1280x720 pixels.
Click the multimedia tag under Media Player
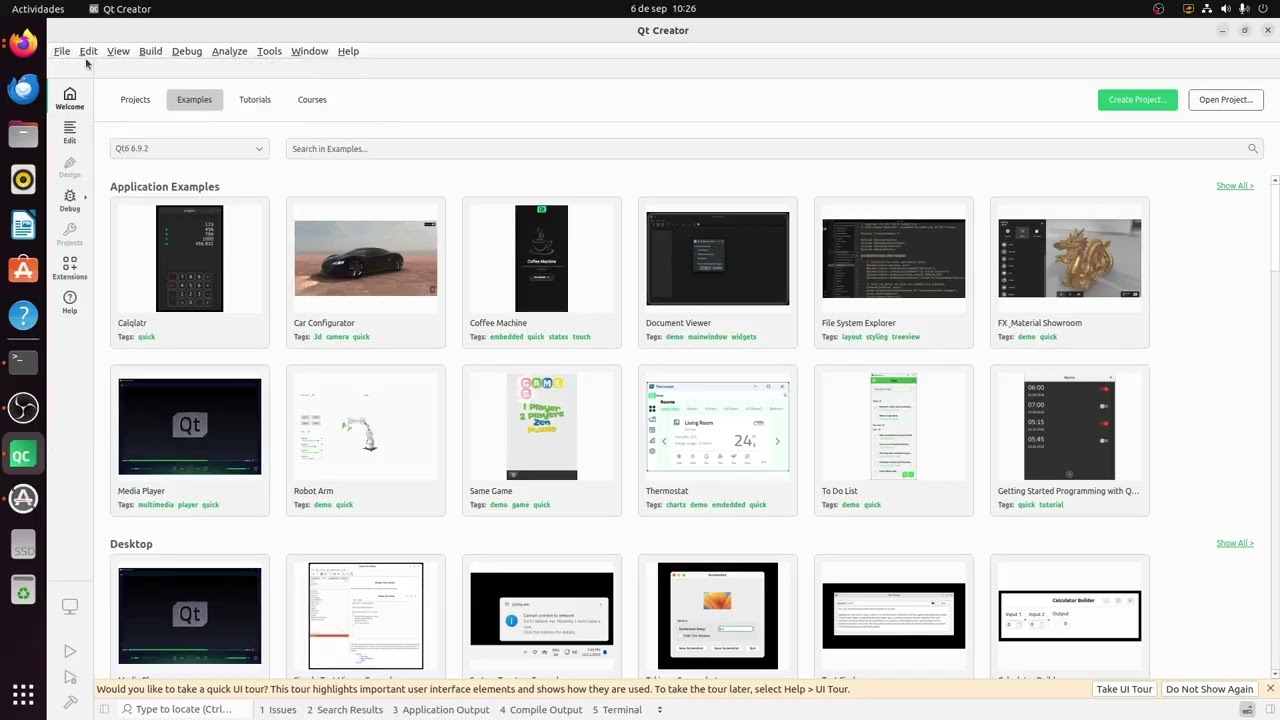point(156,505)
